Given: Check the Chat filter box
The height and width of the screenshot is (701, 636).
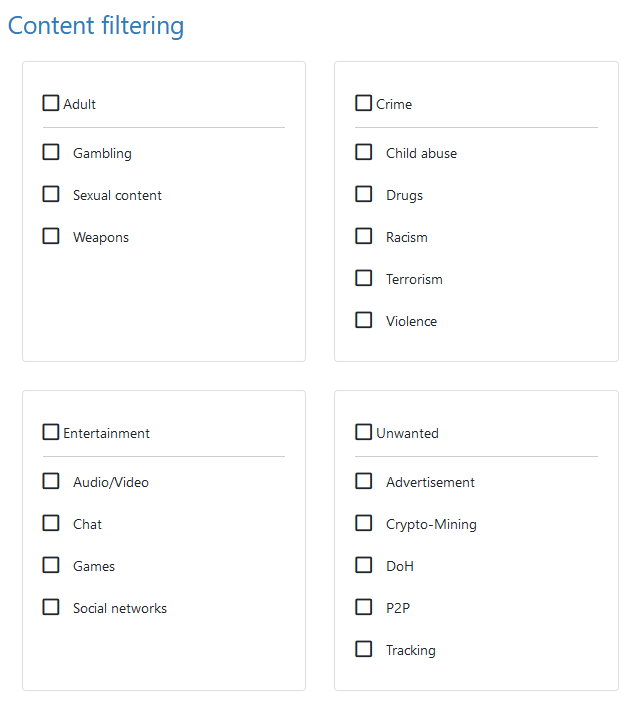Looking at the screenshot, I should 51,523.
